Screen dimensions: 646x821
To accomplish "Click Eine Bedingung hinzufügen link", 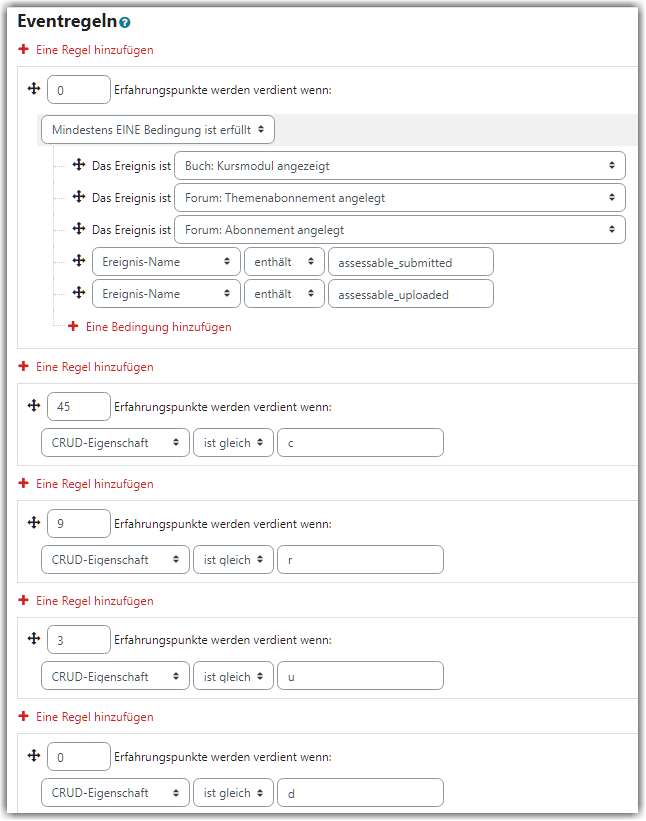I will (159, 327).
